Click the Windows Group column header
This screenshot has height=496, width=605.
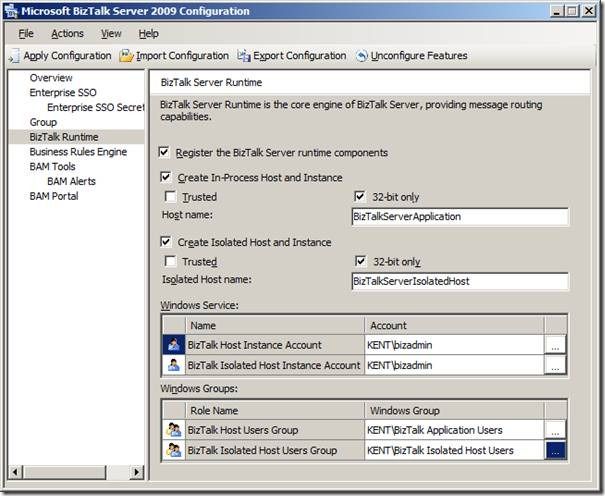454,410
